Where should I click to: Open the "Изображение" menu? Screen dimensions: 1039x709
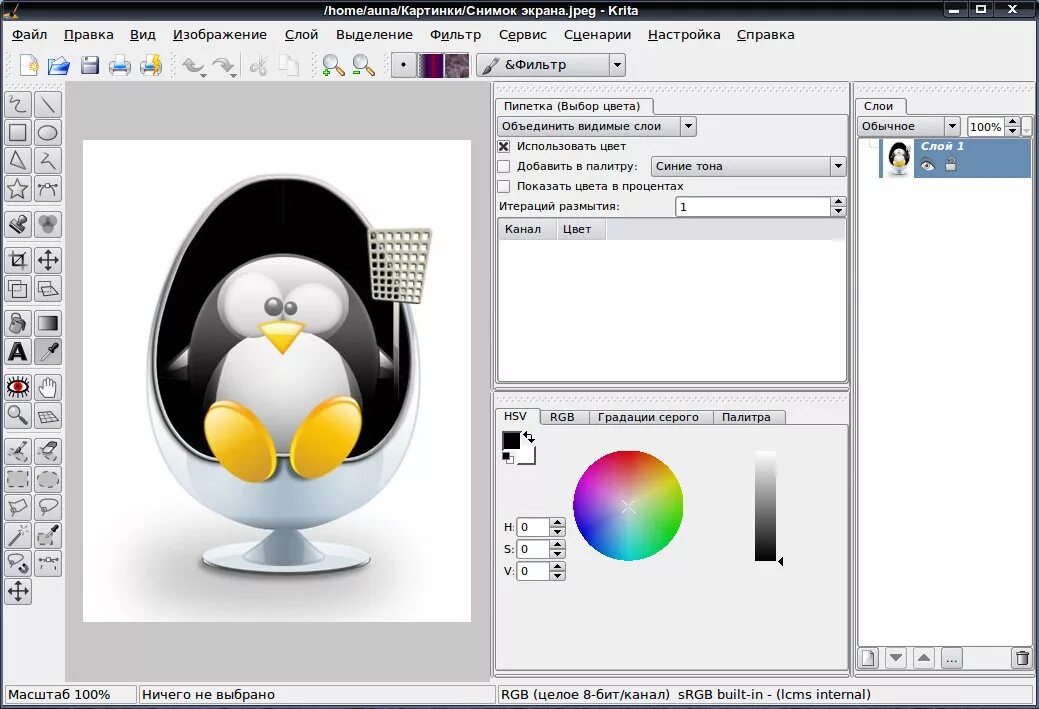[x=220, y=34]
